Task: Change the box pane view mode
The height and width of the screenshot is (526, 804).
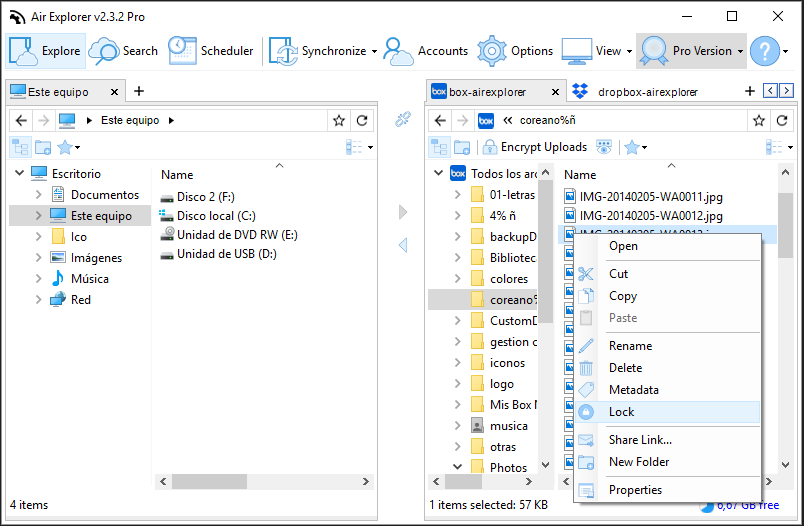Action: [779, 147]
